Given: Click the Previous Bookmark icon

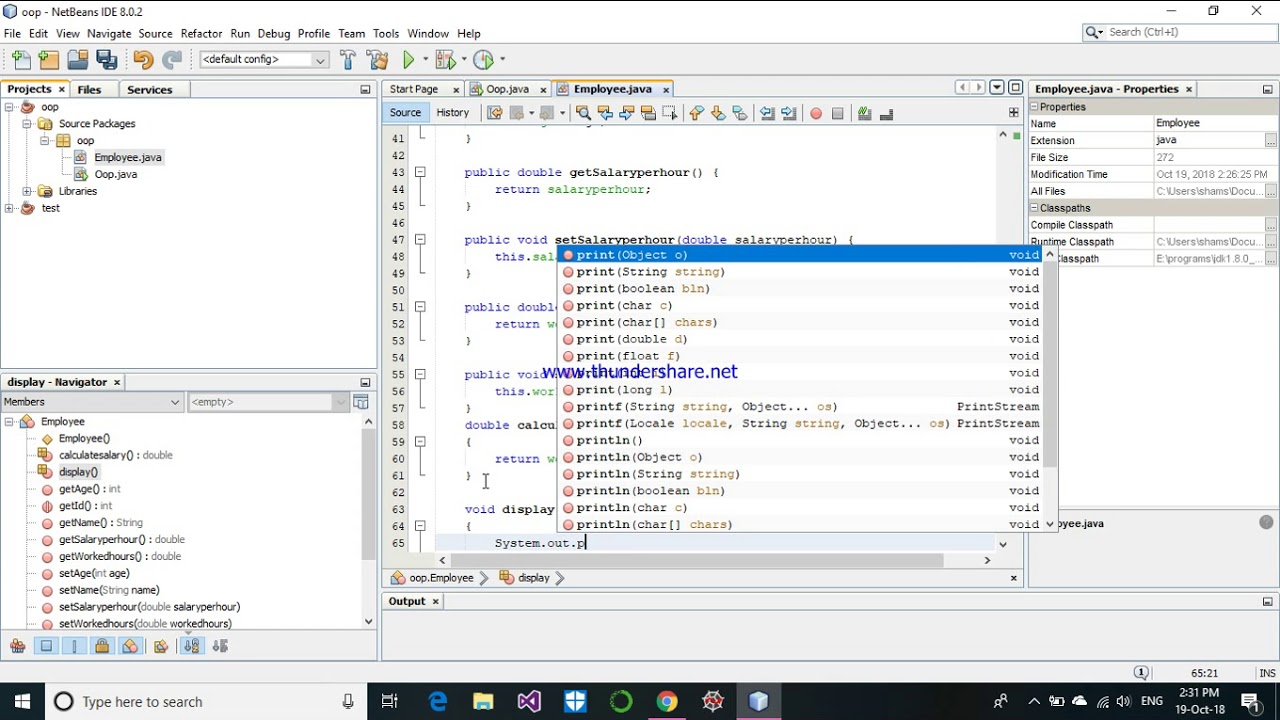Looking at the screenshot, I should tap(697, 113).
